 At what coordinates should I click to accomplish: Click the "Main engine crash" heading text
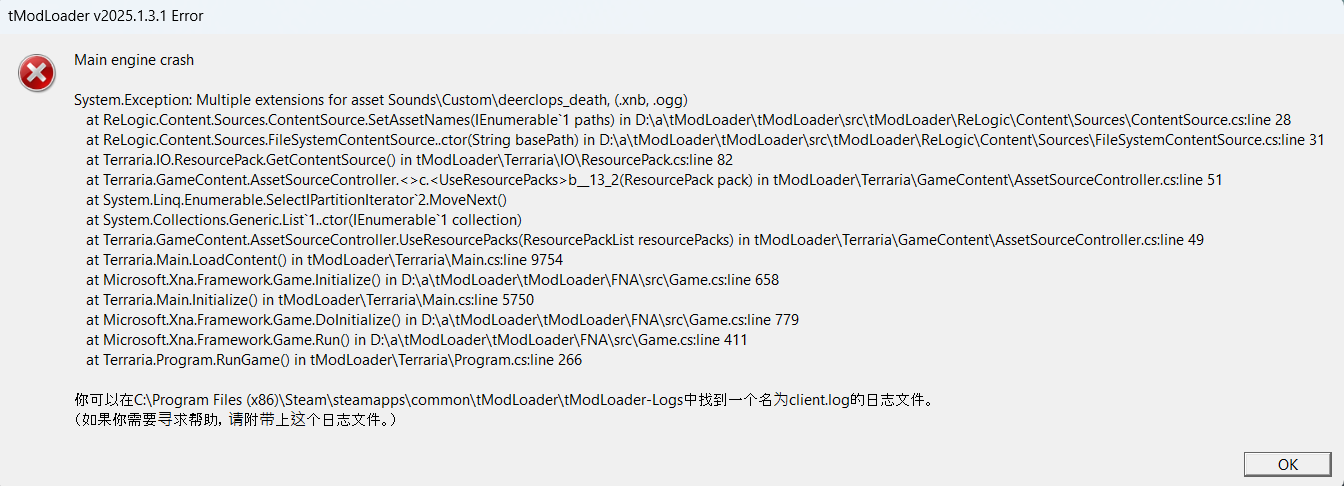coord(134,60)
